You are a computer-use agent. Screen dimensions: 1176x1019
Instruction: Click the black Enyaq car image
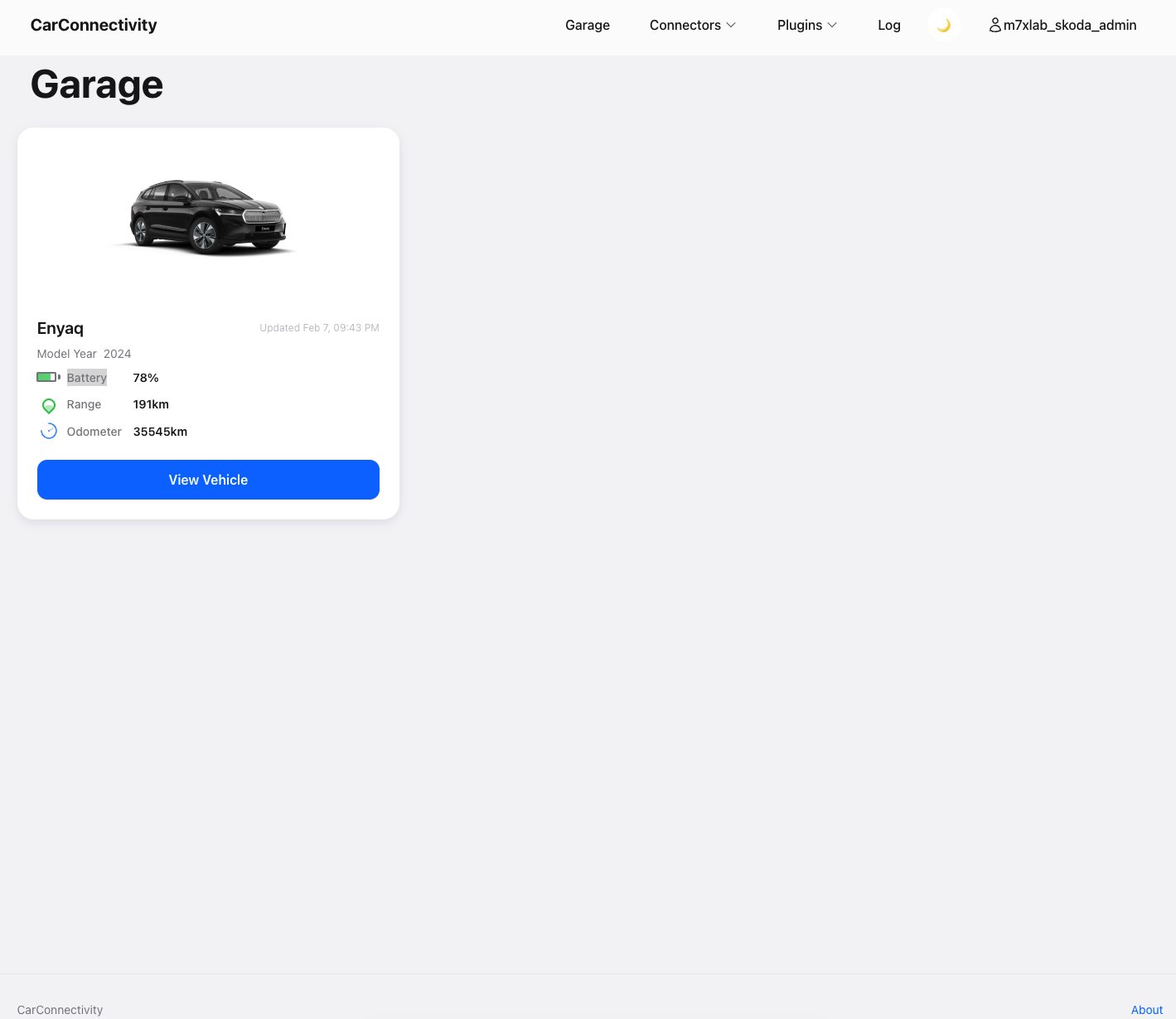[207, 216]
